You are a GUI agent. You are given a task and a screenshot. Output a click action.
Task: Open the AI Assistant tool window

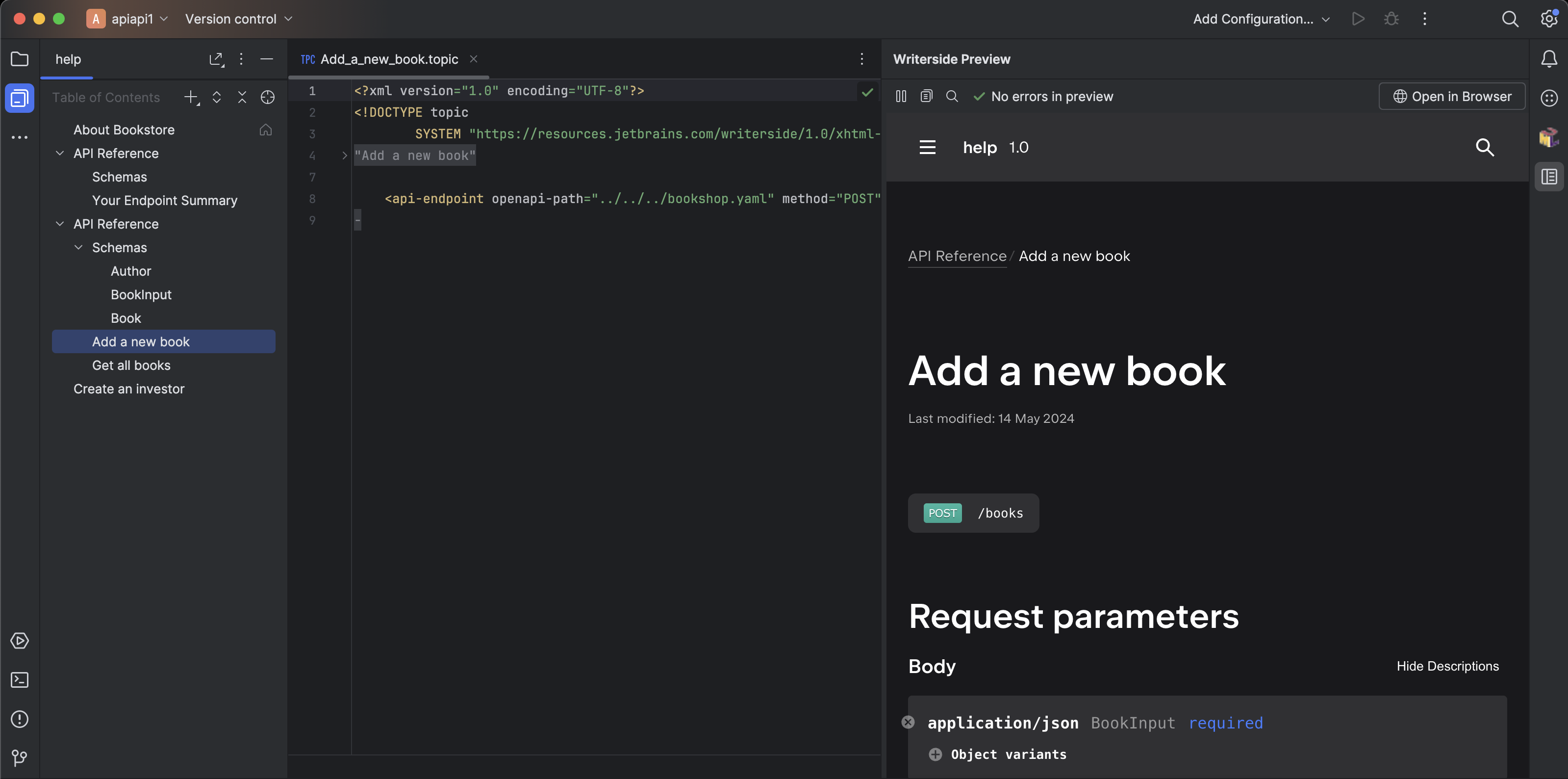click(x=1549, y=98)
